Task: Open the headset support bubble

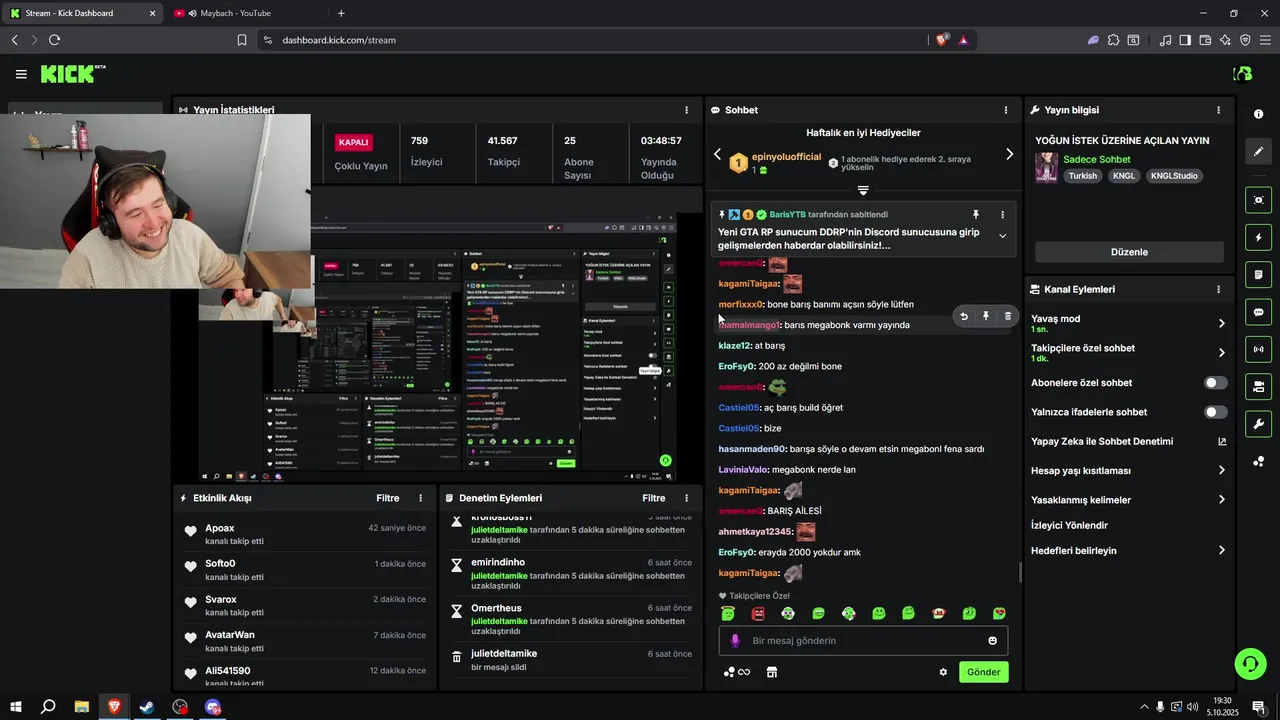Action: (x=1249, y=663)
